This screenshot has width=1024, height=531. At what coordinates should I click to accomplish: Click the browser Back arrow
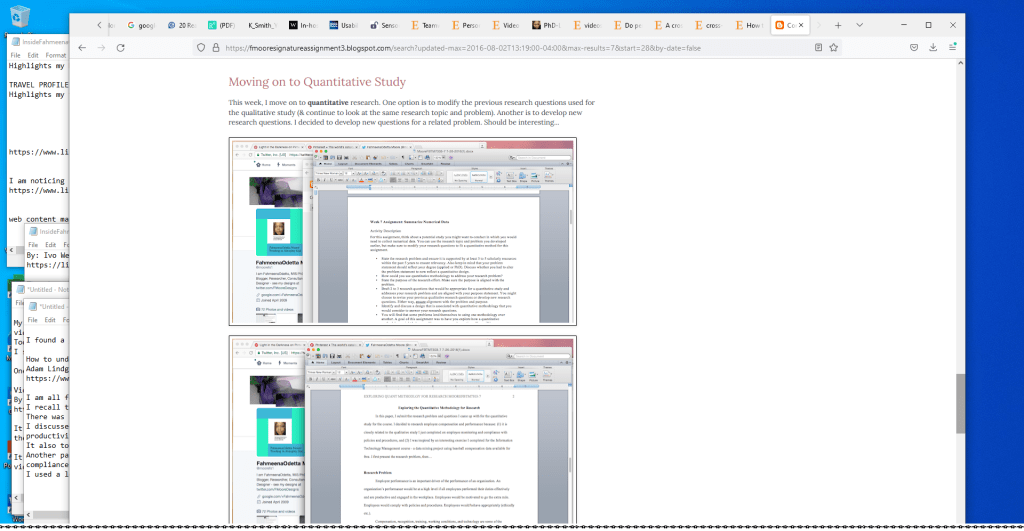(82, 47)
